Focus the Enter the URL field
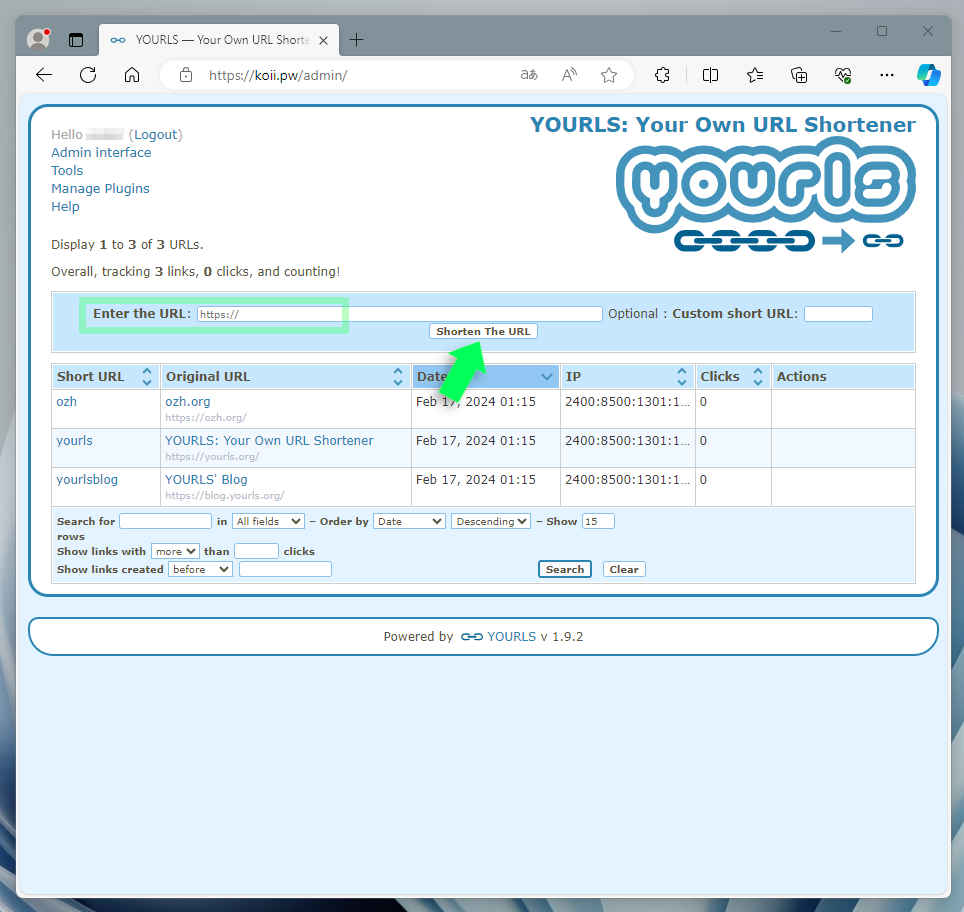 400,314
